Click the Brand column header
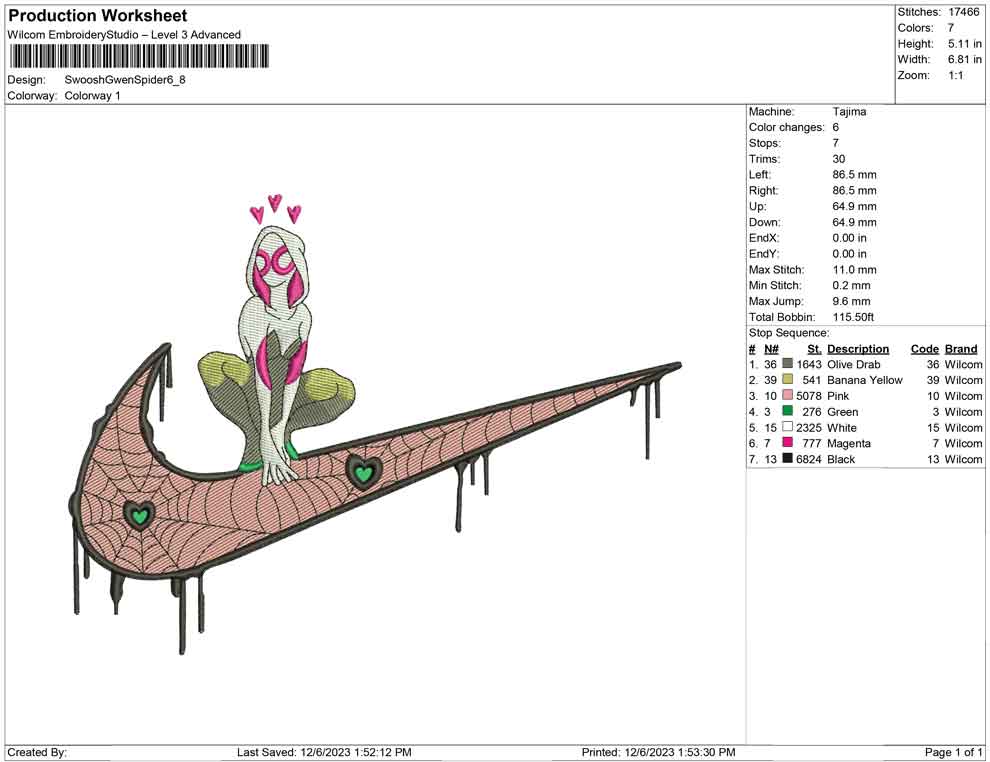 pyautogui.click(x=961, y=349)
